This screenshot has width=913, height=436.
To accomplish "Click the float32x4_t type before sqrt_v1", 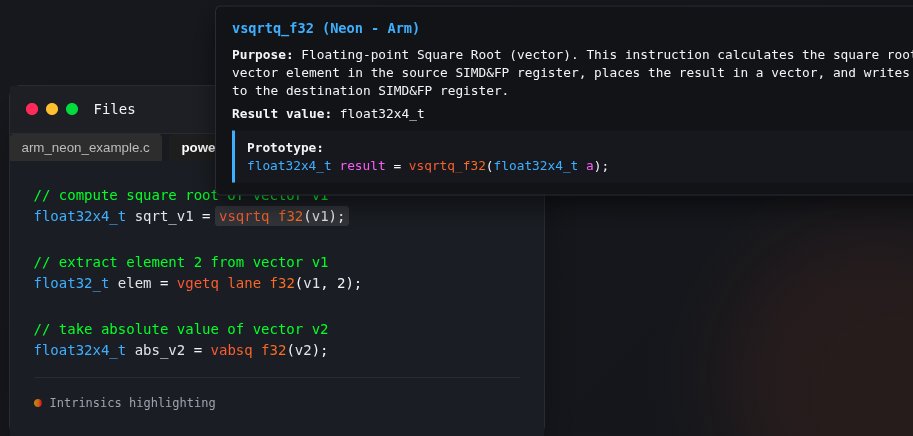I will [x=80, y=217].
